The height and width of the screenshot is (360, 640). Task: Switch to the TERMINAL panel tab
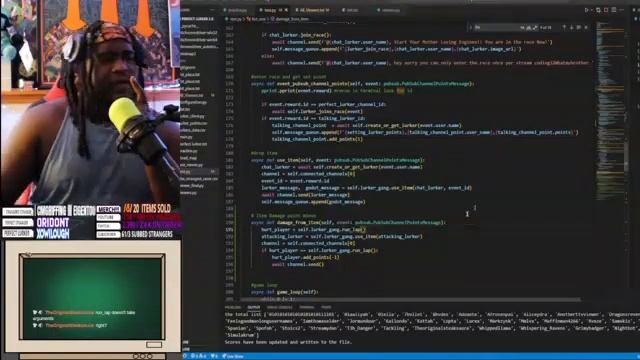tap(307, 307)
